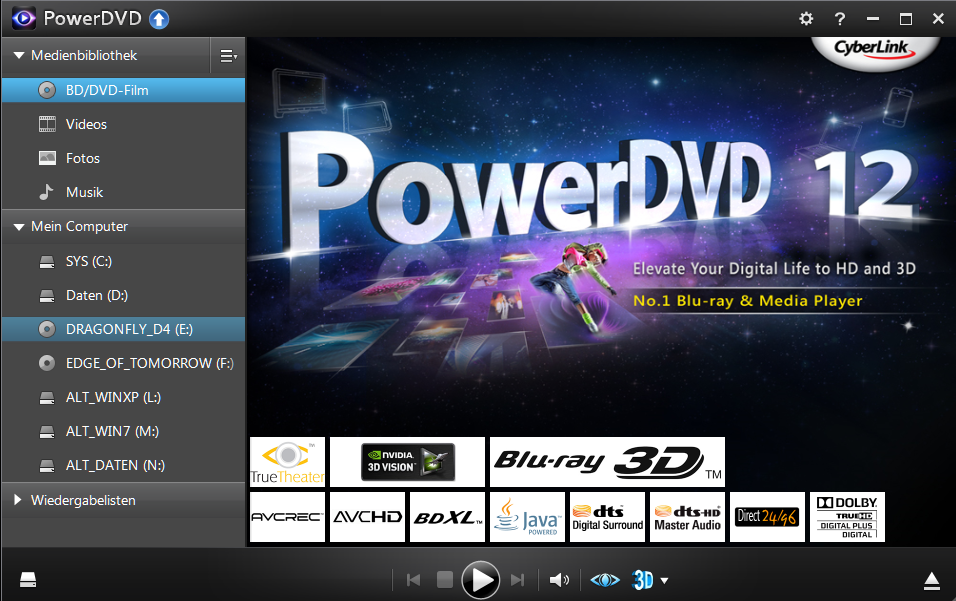This screenshot has height=601, width=956.
Task: Stop playback
Action: 445,580
